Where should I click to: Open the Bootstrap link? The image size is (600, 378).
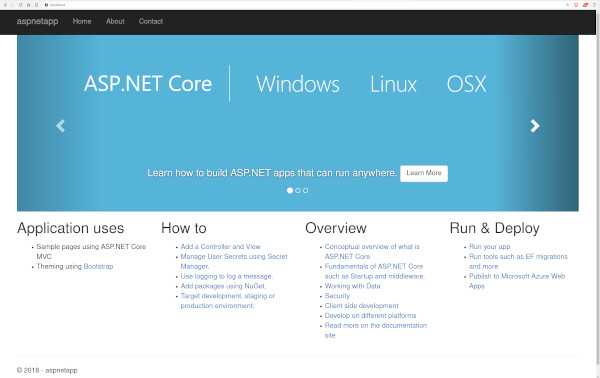tap(98, 266)
